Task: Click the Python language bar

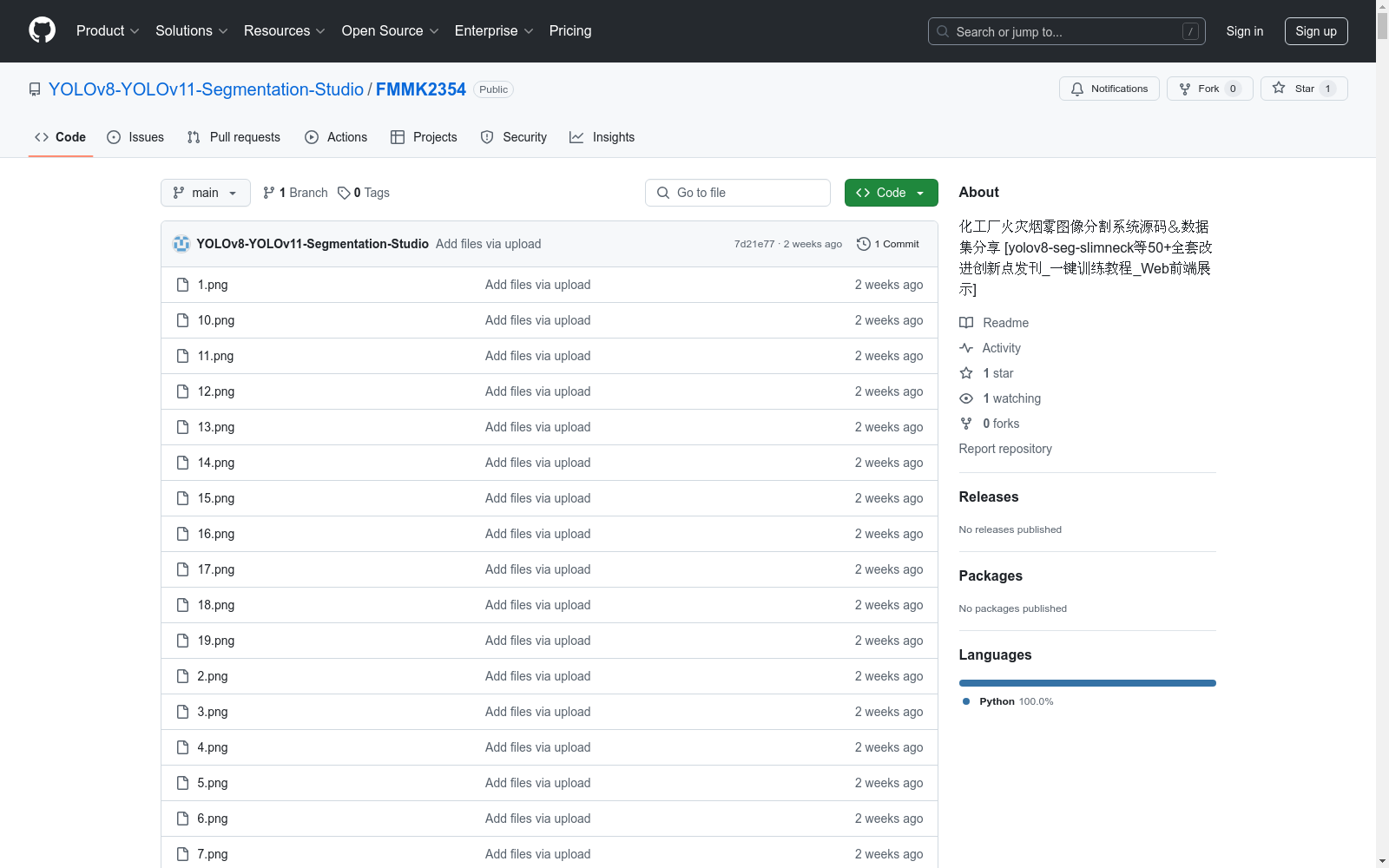Action: [x=1088, y=683]
